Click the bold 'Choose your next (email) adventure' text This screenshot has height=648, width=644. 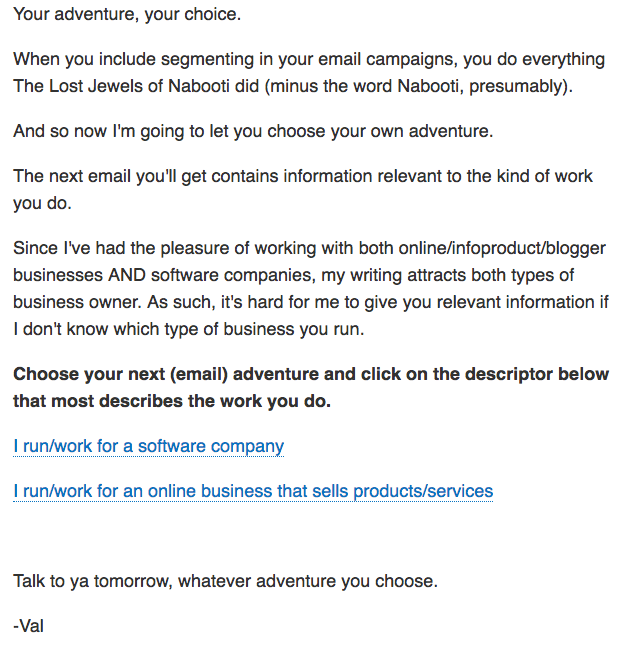point(150,375)
